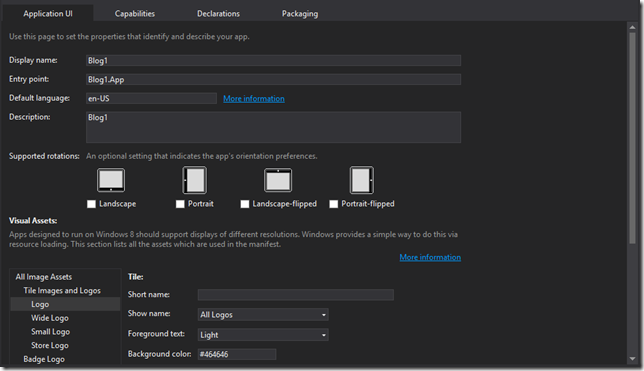
Task: Select Tile Images and Logos node
Action: tap(62, 290)
